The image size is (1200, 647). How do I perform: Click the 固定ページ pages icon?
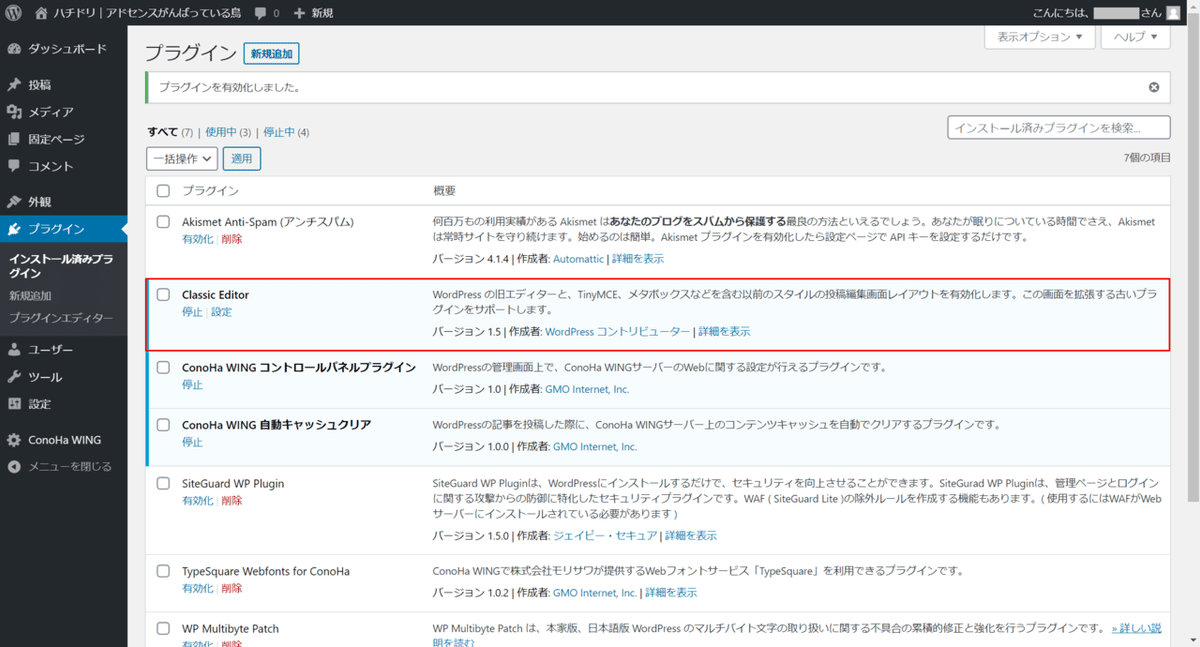point(14,139)
